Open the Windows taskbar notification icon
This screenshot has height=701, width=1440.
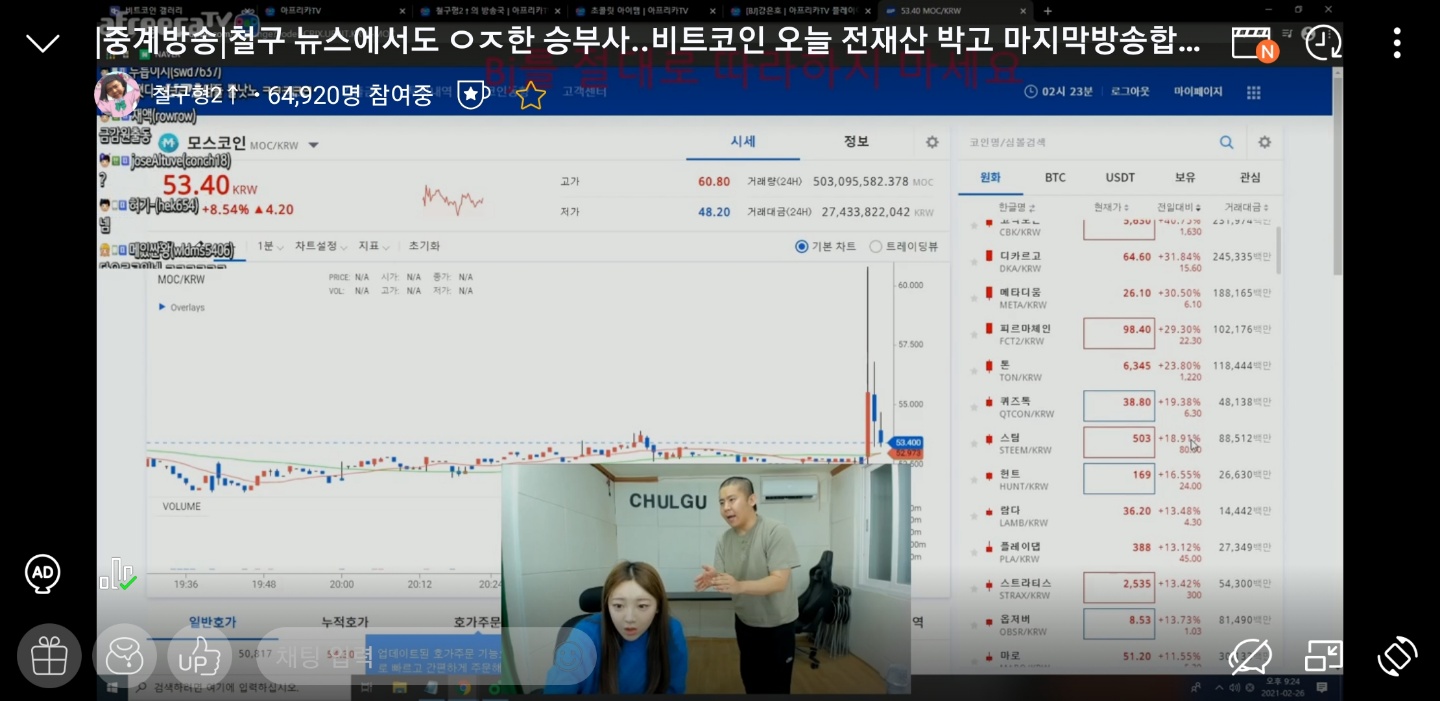(1322, 687)
